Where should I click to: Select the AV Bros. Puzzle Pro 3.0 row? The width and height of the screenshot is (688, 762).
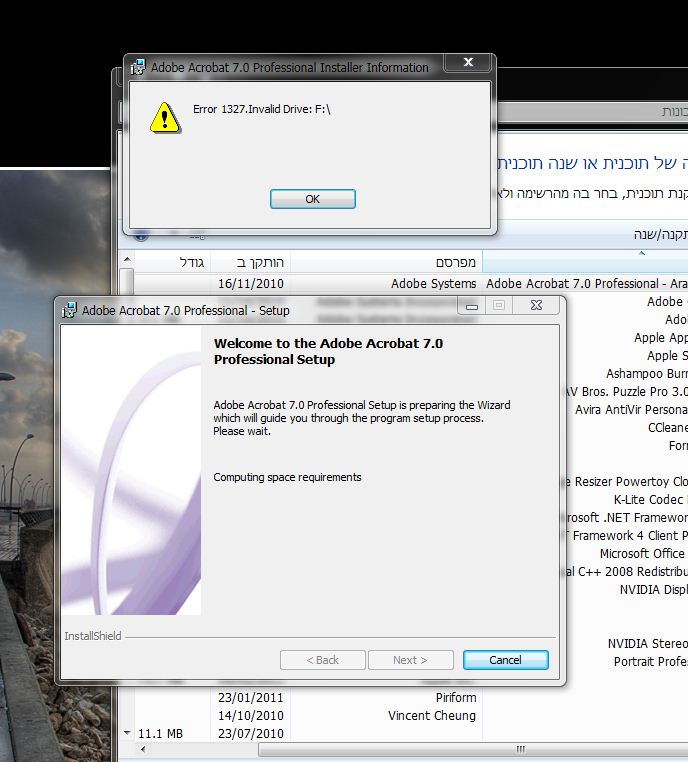click(627, 391)
